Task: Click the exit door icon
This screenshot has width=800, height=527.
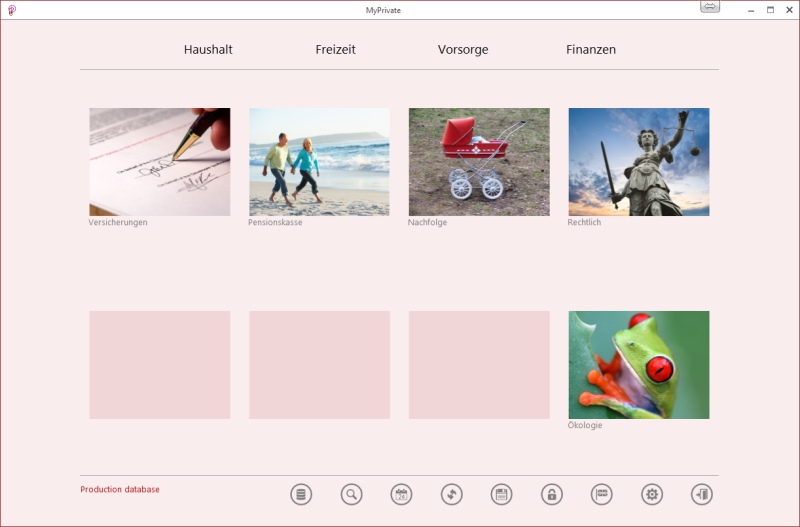Action: click(701, 494)
